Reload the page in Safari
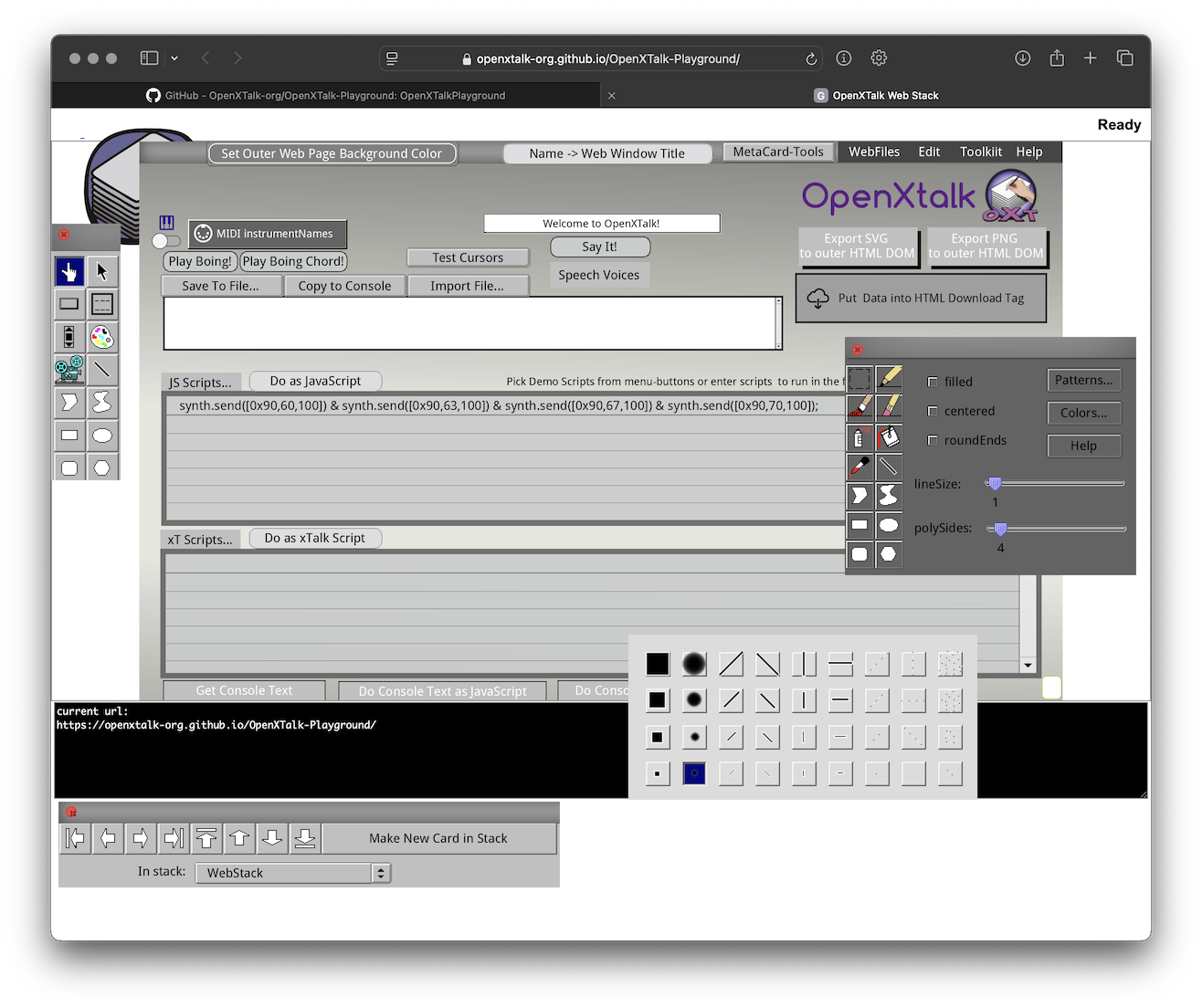Screen dimensions: 1202x1008 [811, 58]
